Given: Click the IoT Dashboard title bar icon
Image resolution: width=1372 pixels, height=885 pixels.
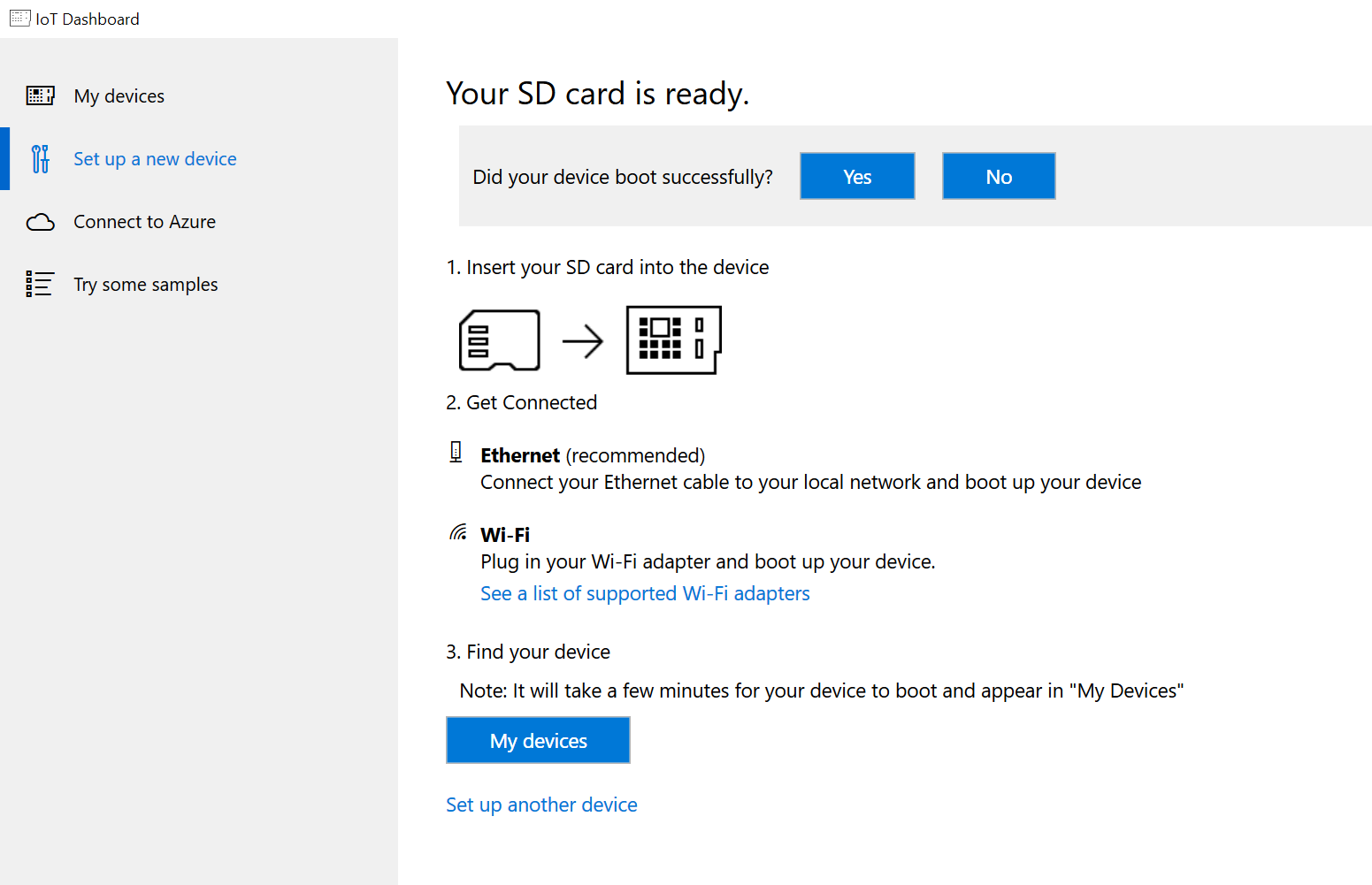Looking at the screenshot, I should point(19,19).
